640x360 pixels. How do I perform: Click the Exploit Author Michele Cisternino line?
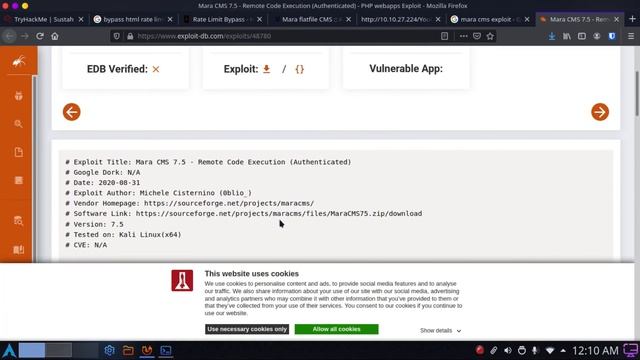[x=158, y=193]
